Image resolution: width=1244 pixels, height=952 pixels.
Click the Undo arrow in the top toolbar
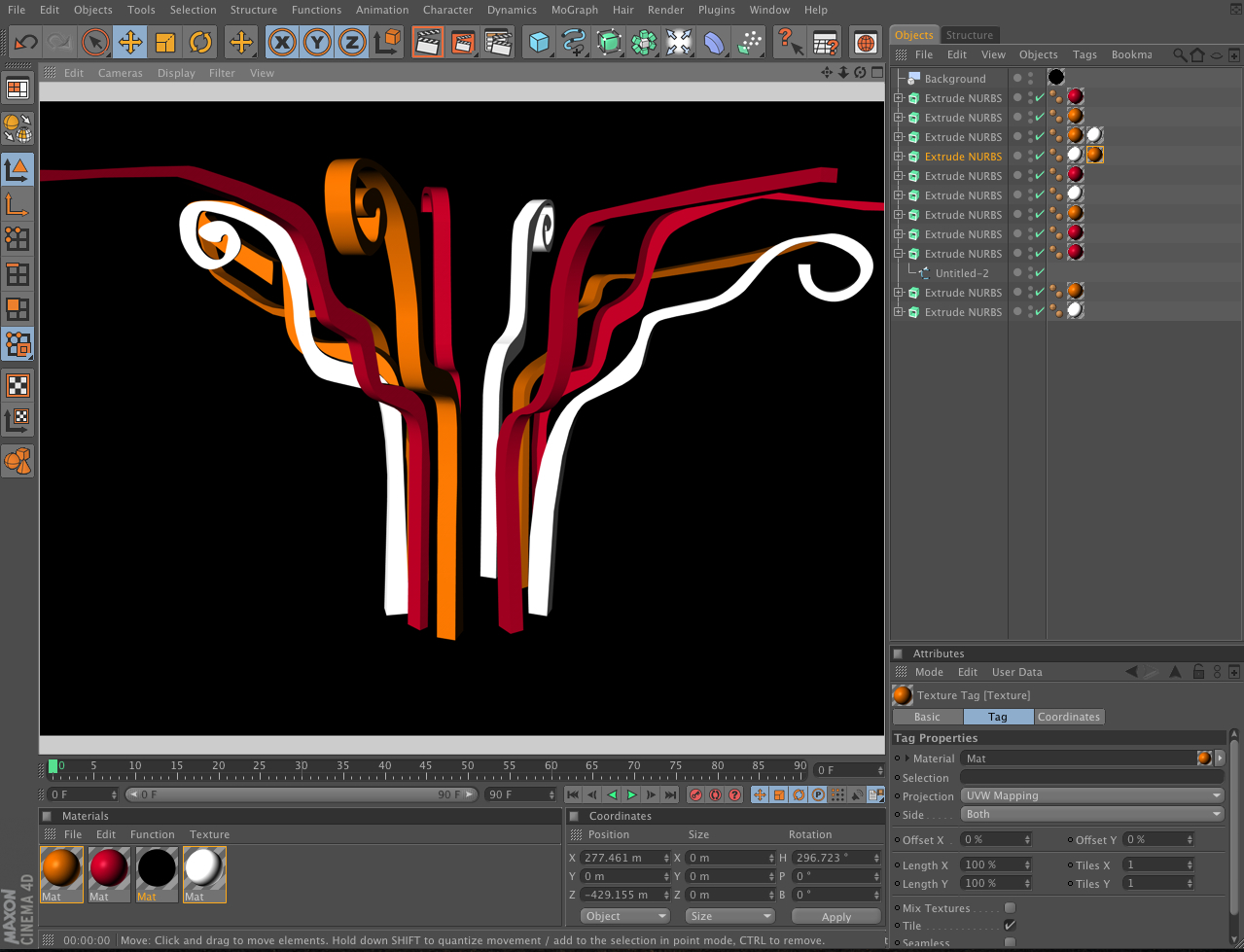25,43
